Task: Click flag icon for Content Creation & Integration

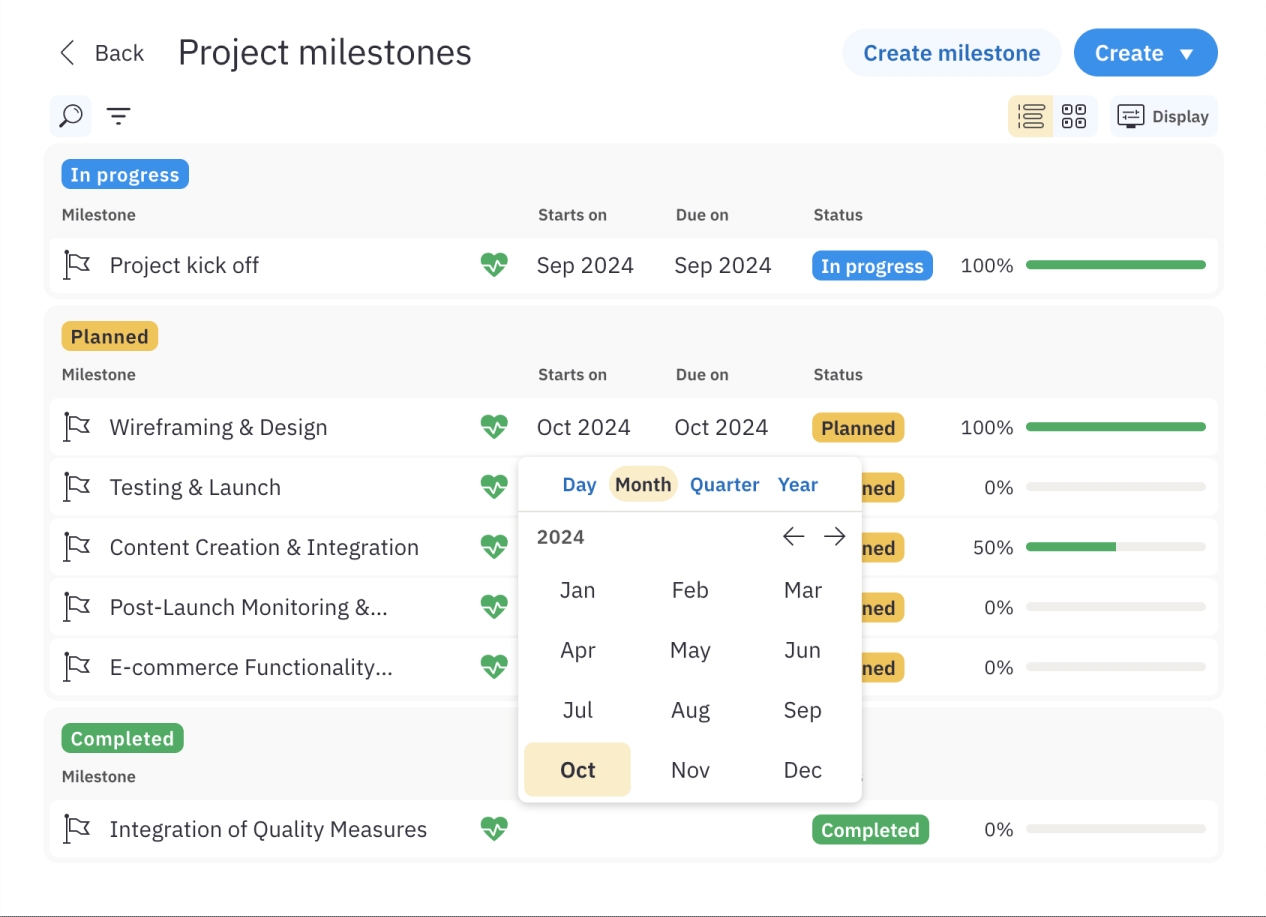Action: click(77, 547)
